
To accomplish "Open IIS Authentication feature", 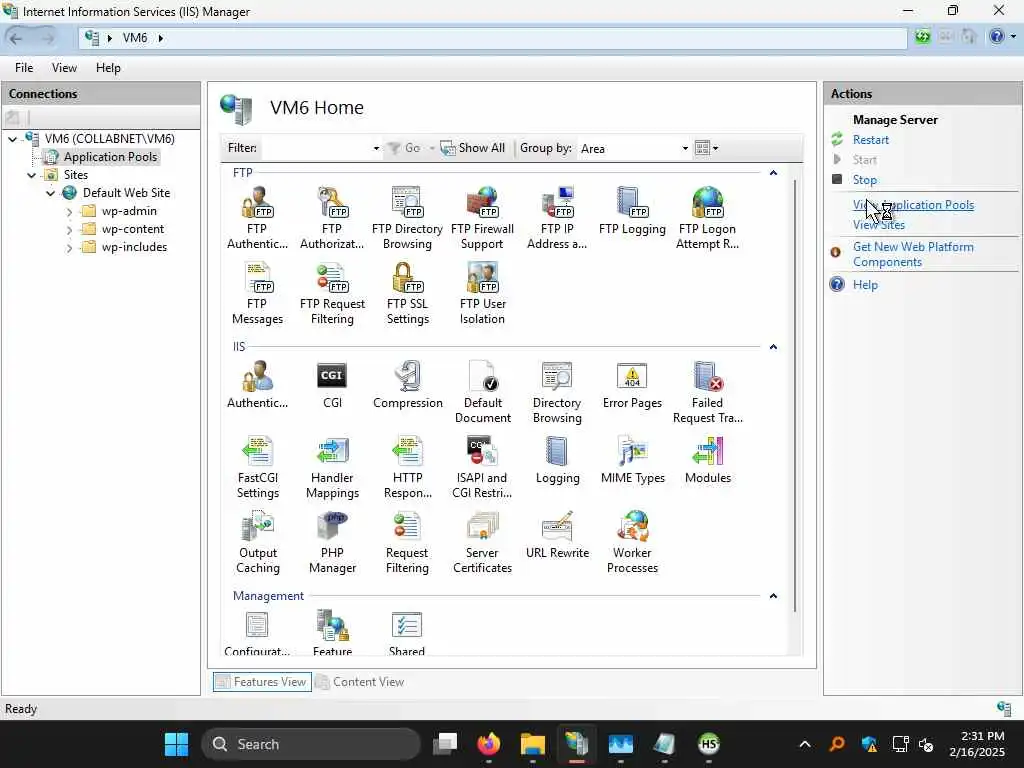I will click(257, 385).
